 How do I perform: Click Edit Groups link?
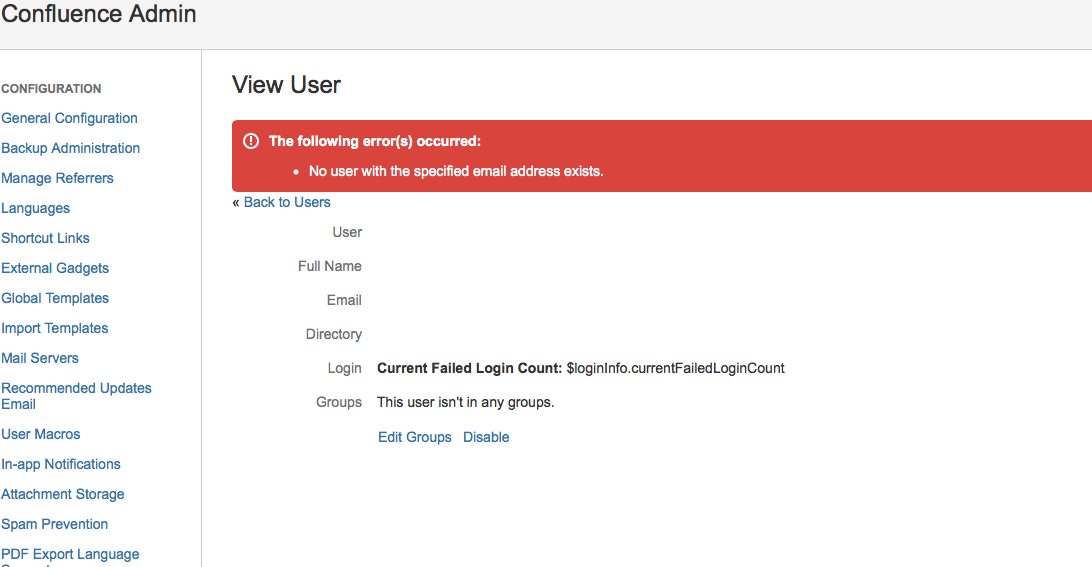point(414,437)
